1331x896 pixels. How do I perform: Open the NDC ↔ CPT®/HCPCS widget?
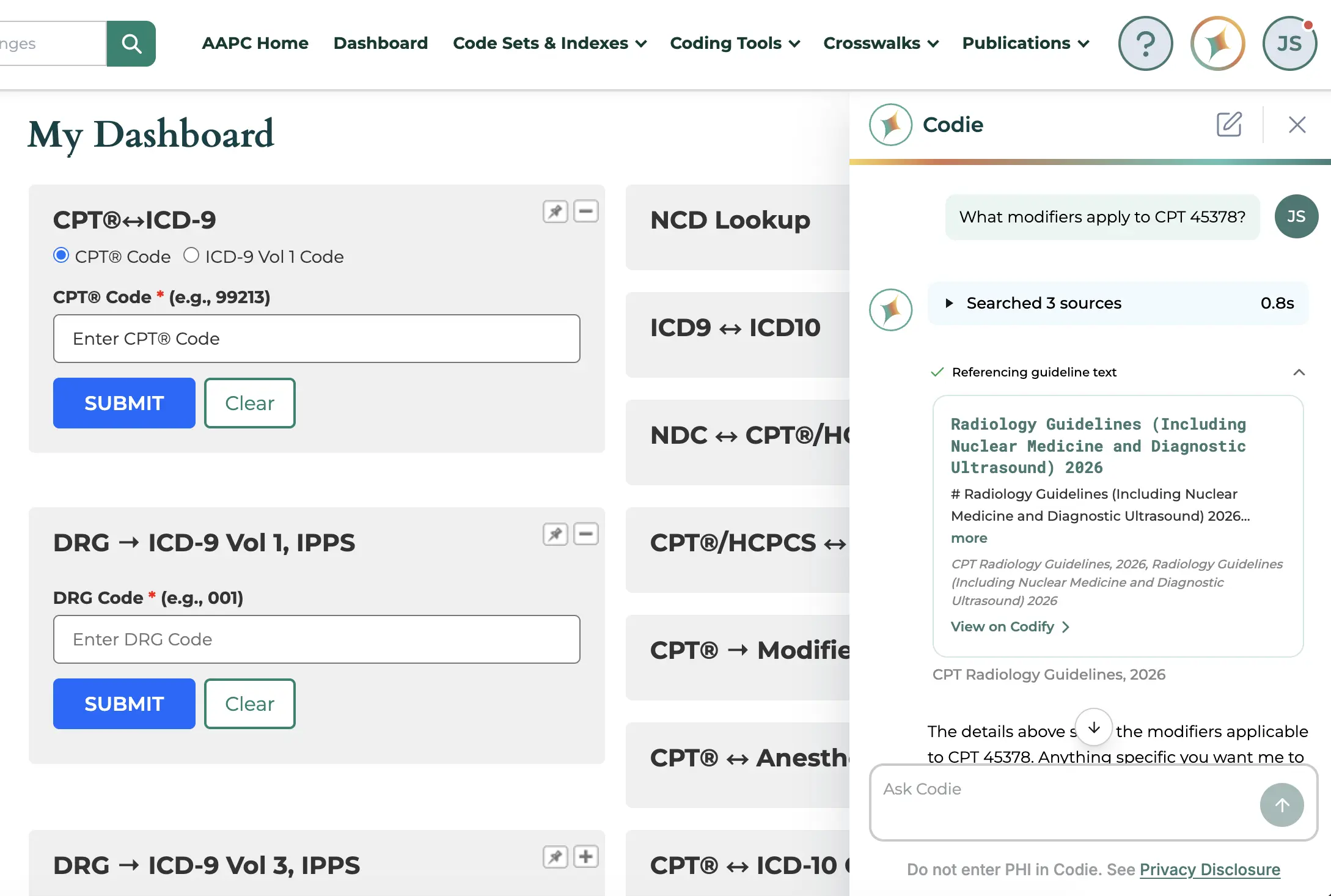(x=738, y=442)
